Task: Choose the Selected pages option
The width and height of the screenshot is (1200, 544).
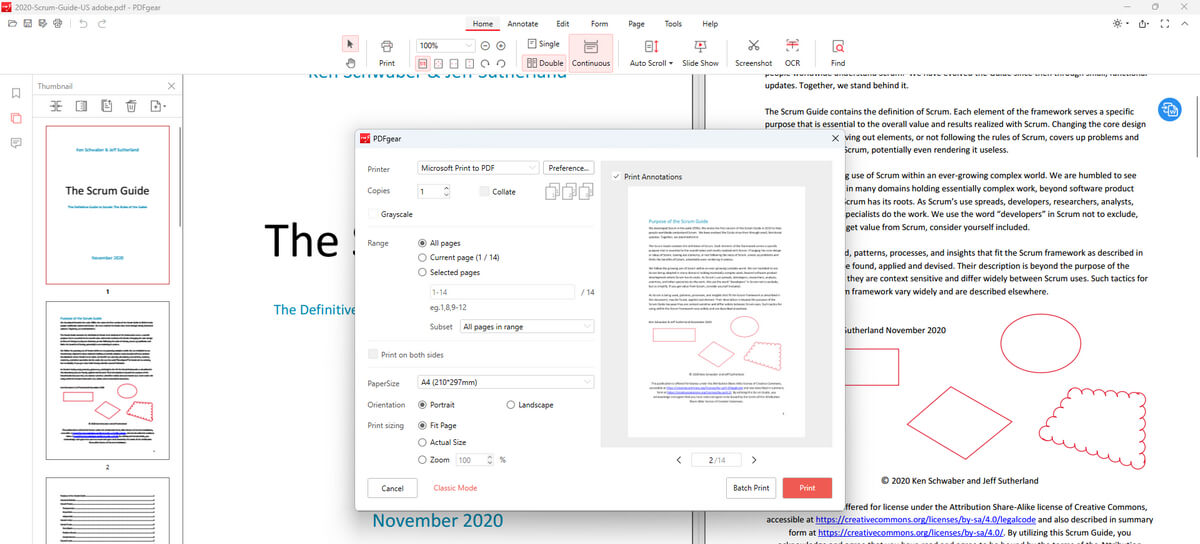Action: pos(422,272)
